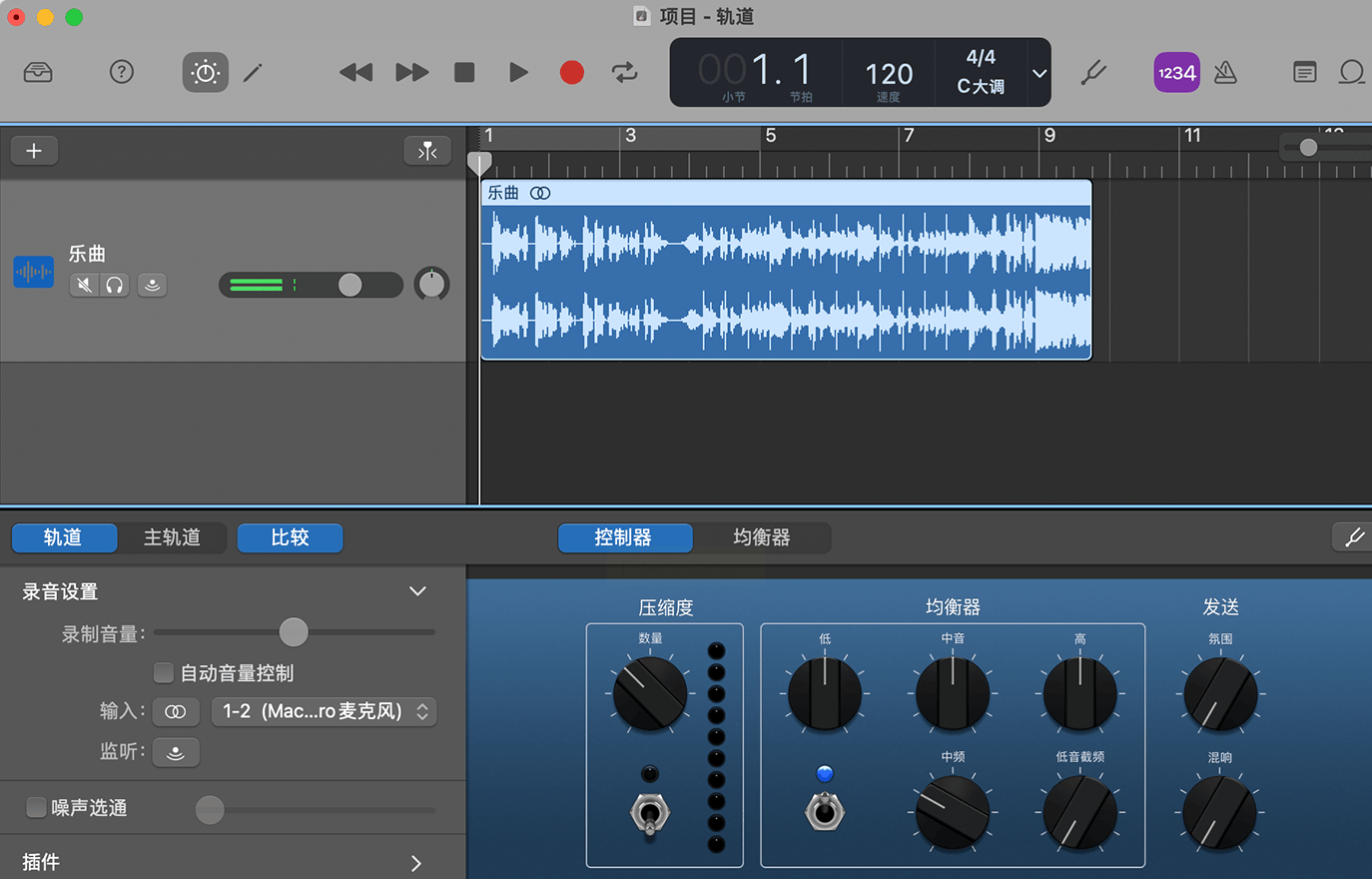Solo the 乐曲 track with headphones

(115, 286)
